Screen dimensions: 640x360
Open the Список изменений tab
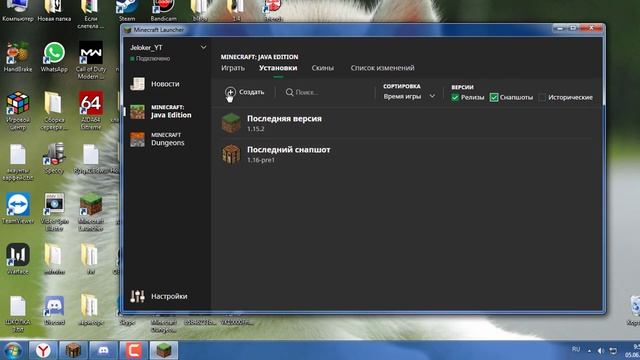click(382, 68)
